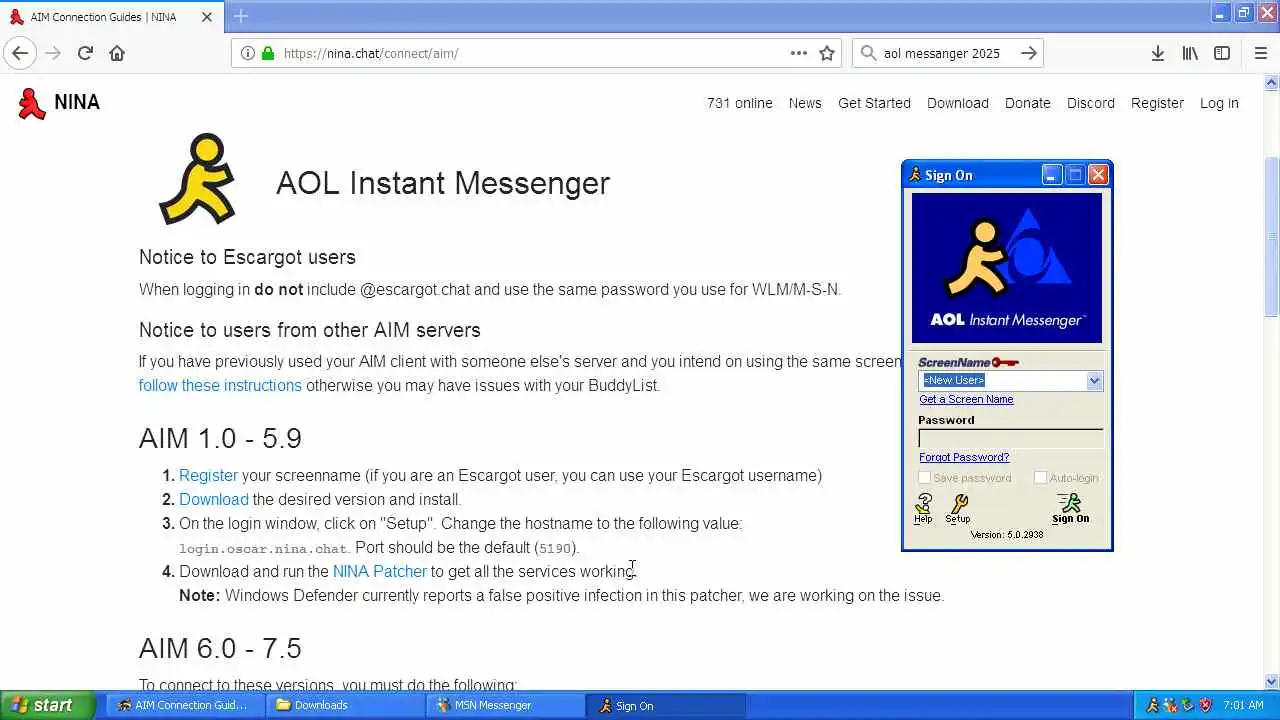Open the NINA Patcher link
Screen dimensions: 1280x720
[380, 571]
